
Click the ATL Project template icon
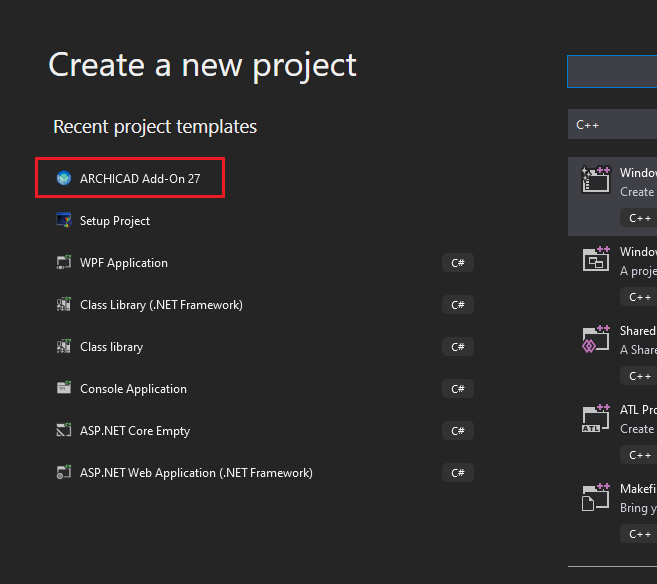(596, 418)
